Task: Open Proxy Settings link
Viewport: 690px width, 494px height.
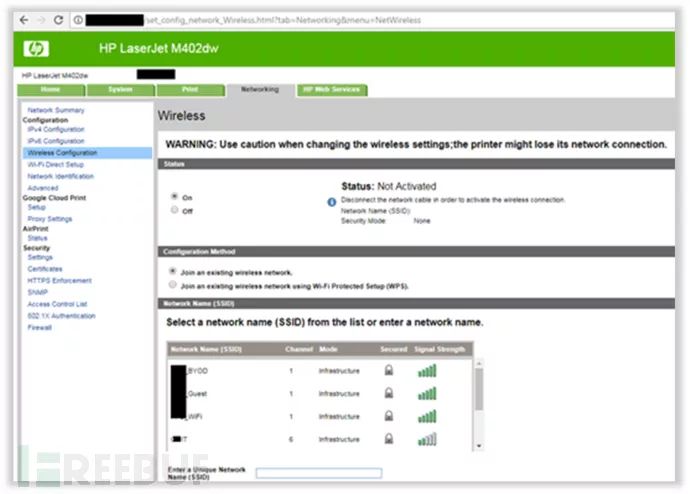Action: 50,219
